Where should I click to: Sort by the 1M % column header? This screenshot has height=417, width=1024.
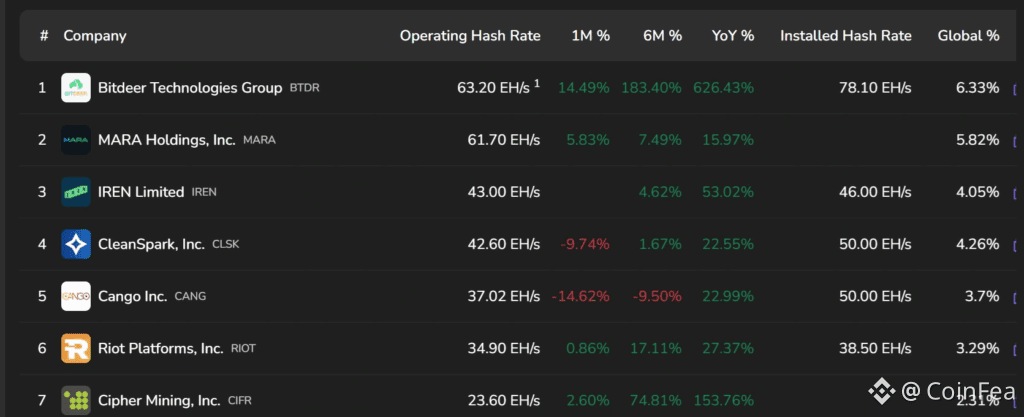coord(590,36)
